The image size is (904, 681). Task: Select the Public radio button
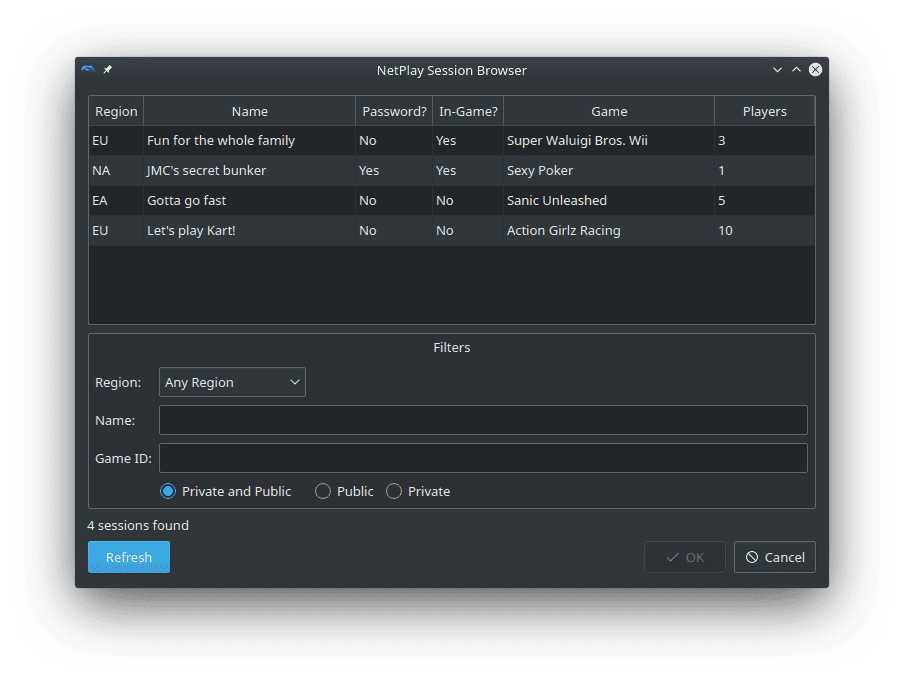323,491
